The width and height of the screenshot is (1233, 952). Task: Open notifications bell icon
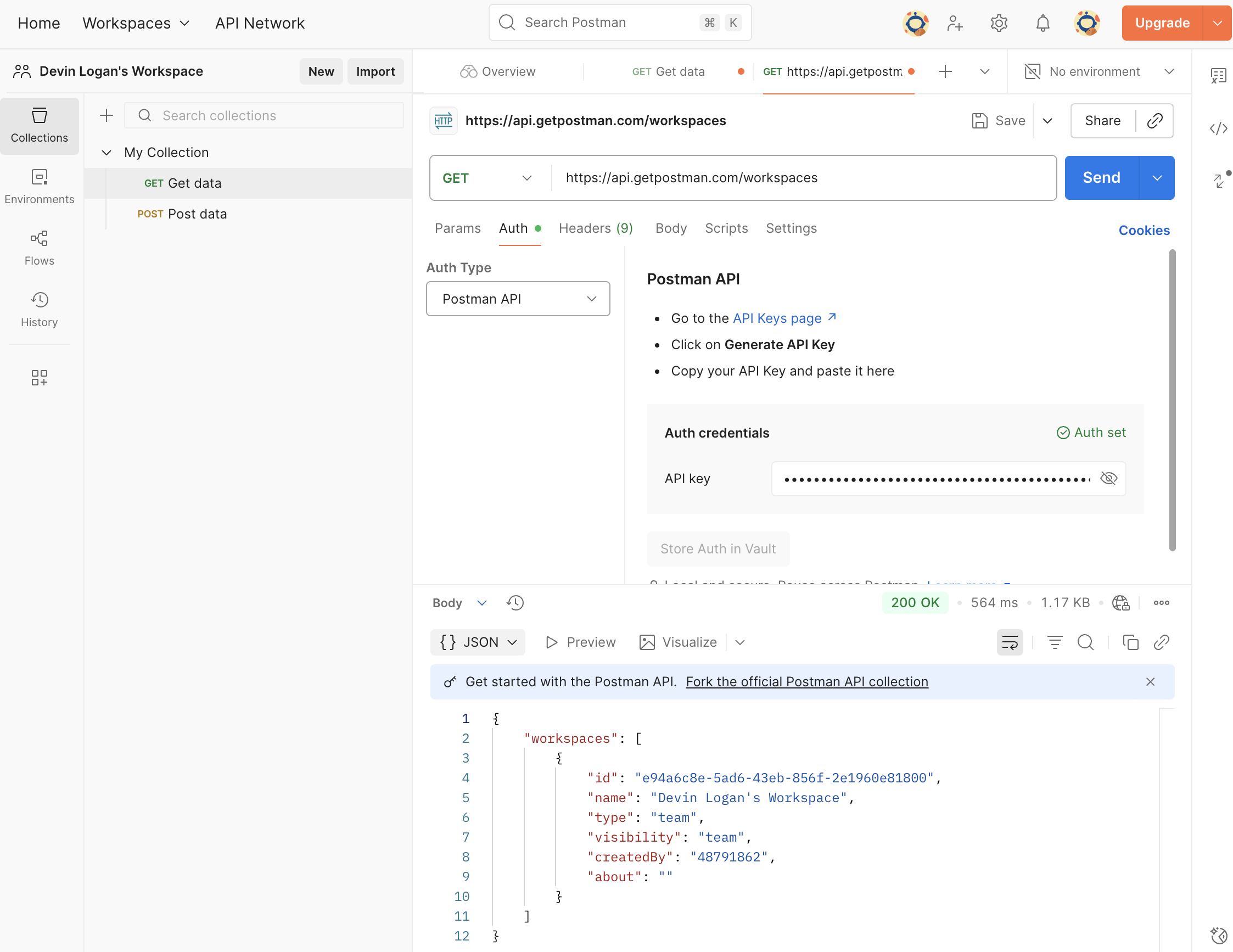1042,23
